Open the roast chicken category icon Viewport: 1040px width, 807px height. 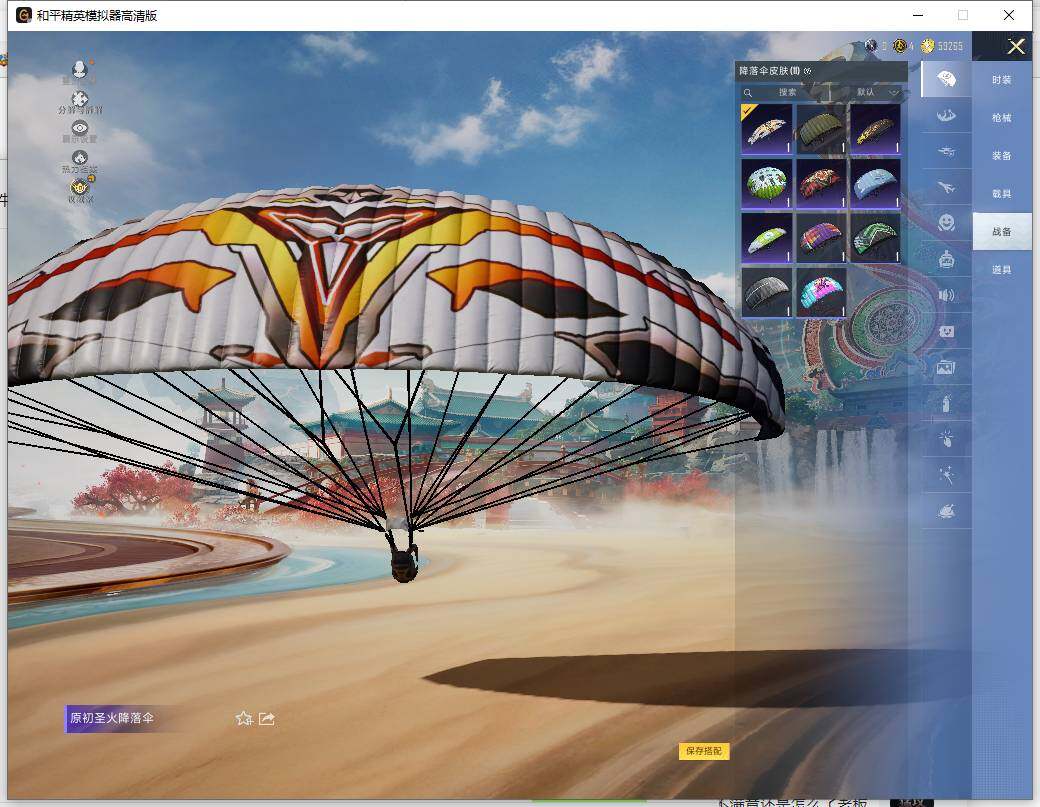click(x=946, y=511)
